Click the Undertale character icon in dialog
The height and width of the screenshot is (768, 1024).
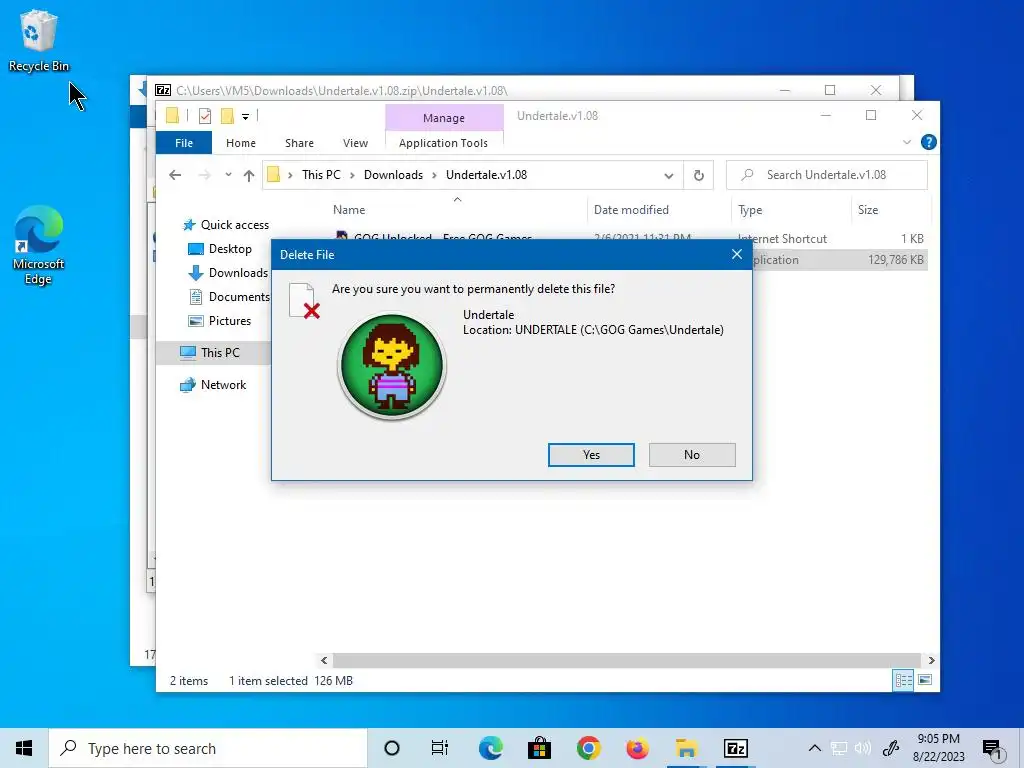[392, 366]
